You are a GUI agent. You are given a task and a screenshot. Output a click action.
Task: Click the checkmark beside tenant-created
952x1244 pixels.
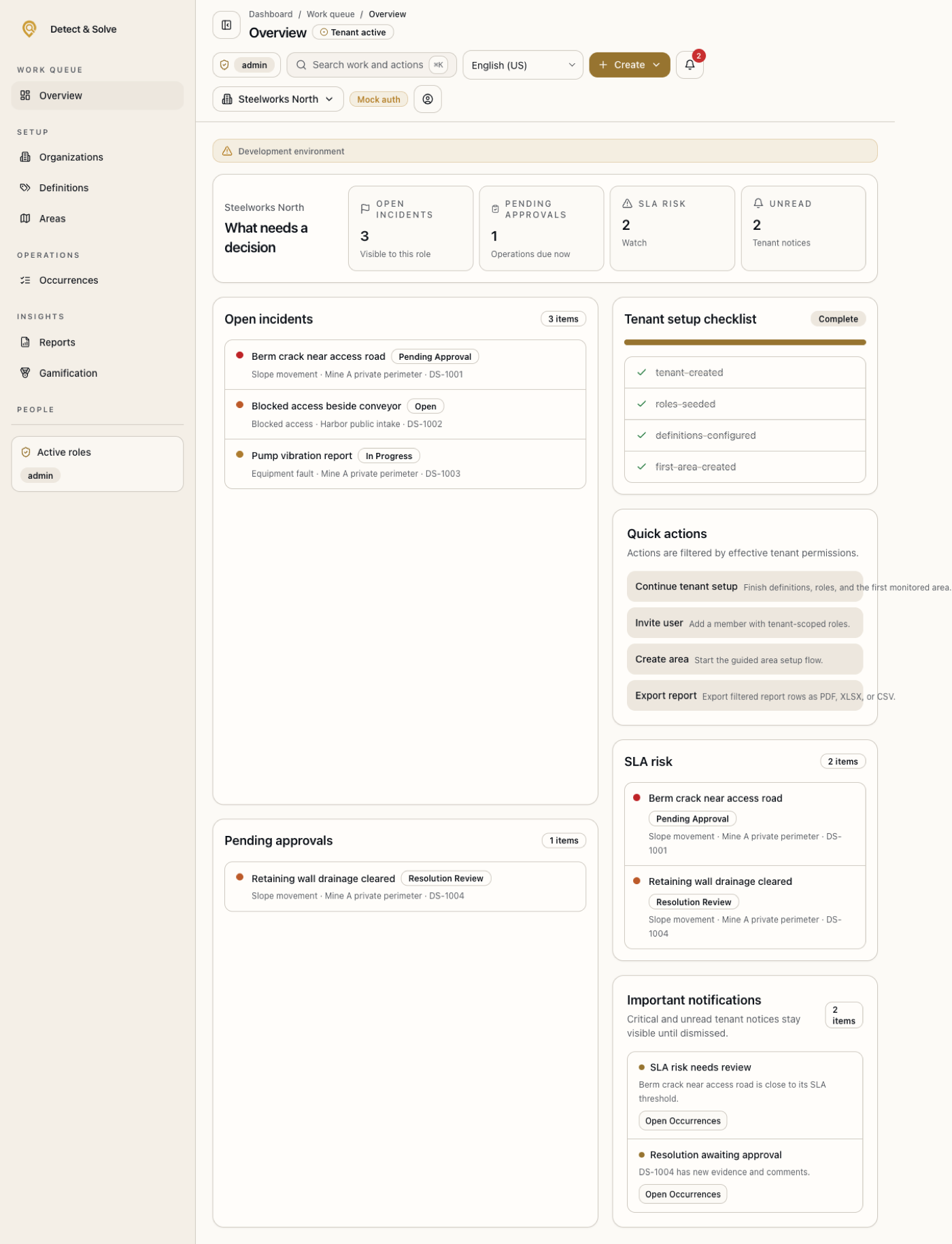pyautogui.click(x=641, y=373)
